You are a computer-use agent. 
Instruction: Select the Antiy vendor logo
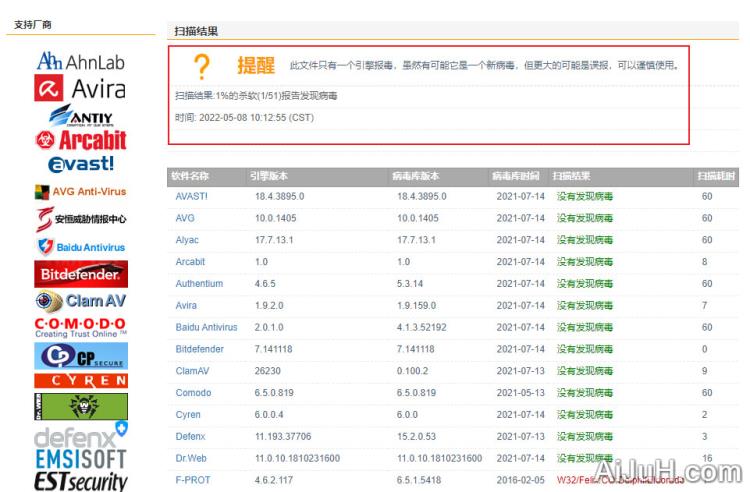81,115
